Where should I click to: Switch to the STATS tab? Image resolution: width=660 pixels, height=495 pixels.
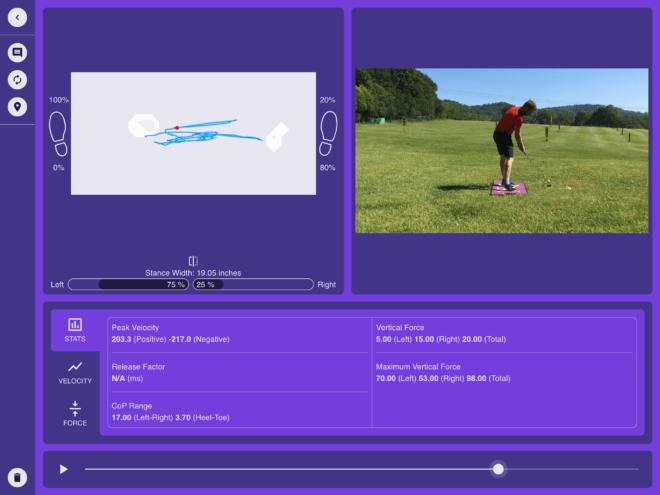pyautogui.click(x=75, y=330)
